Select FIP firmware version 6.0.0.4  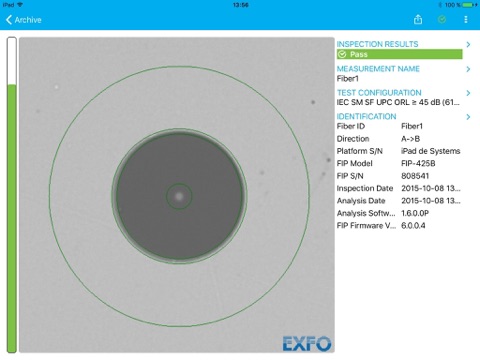point(413,226)
